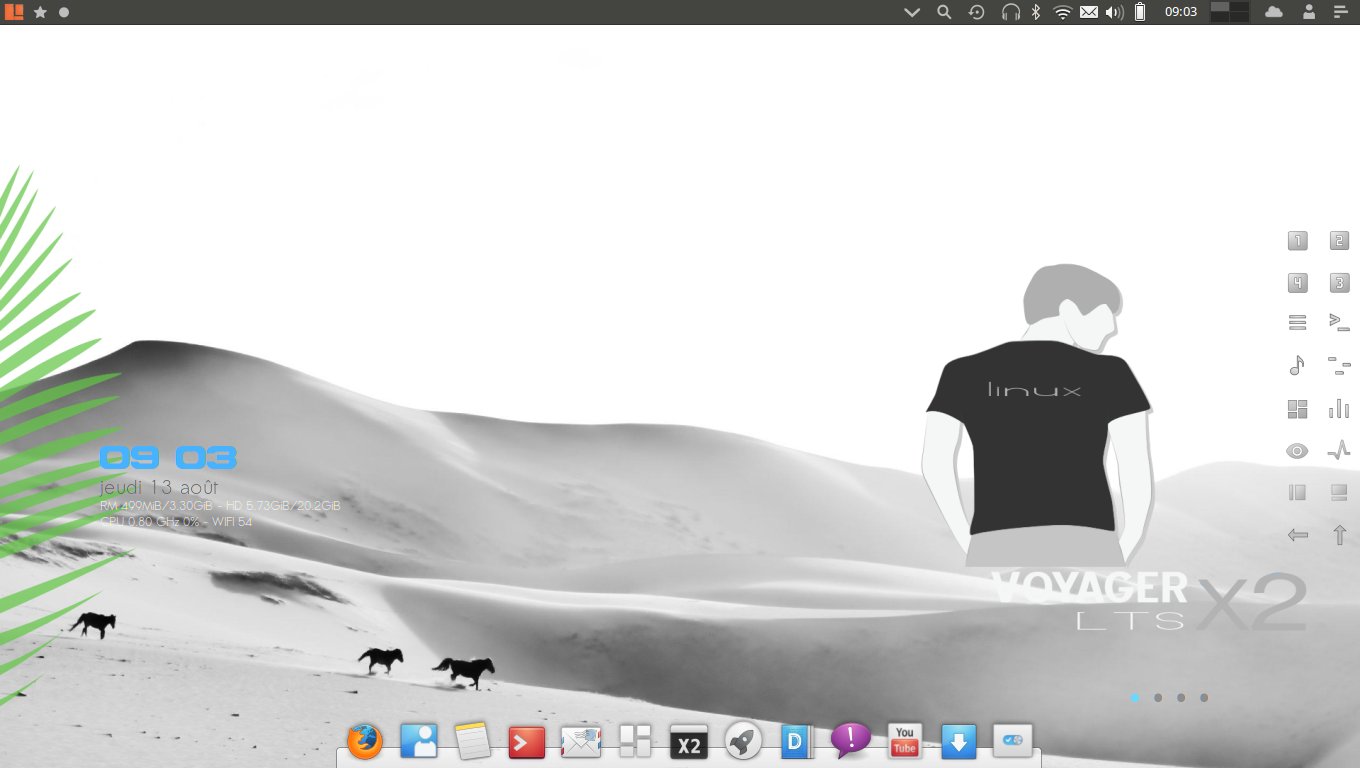Open the blue D book dock icon
1360x768 pixels.
point(797,741)
